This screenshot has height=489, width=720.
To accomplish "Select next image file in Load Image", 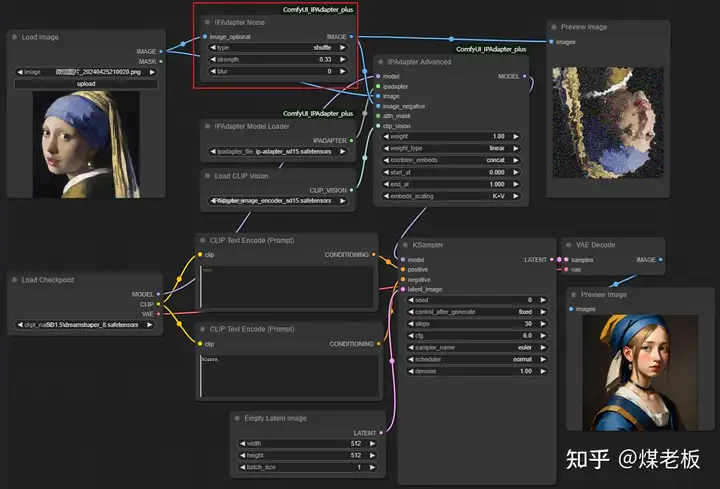I will tap(152, 72).
